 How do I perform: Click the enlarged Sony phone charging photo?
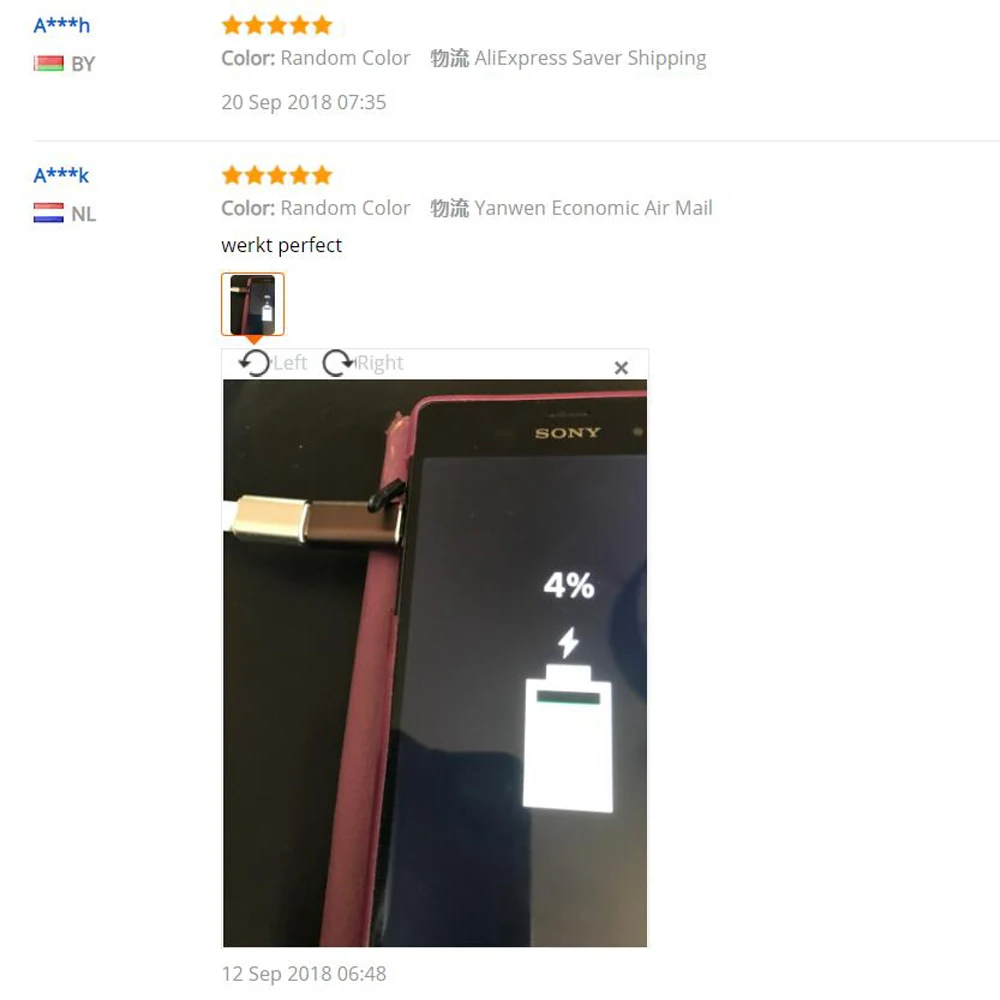pos(435,663)
